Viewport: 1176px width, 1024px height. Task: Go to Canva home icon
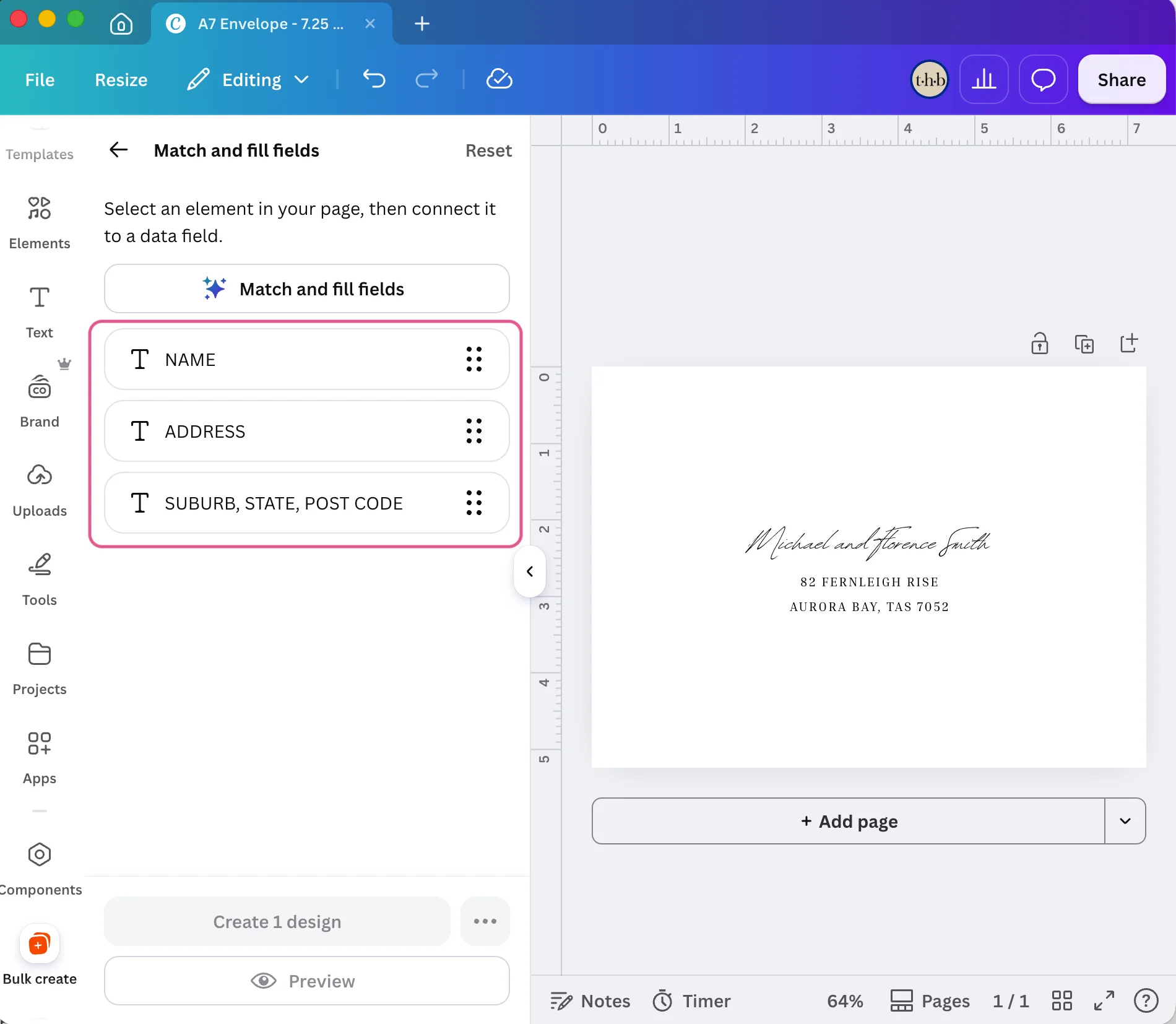121,24
